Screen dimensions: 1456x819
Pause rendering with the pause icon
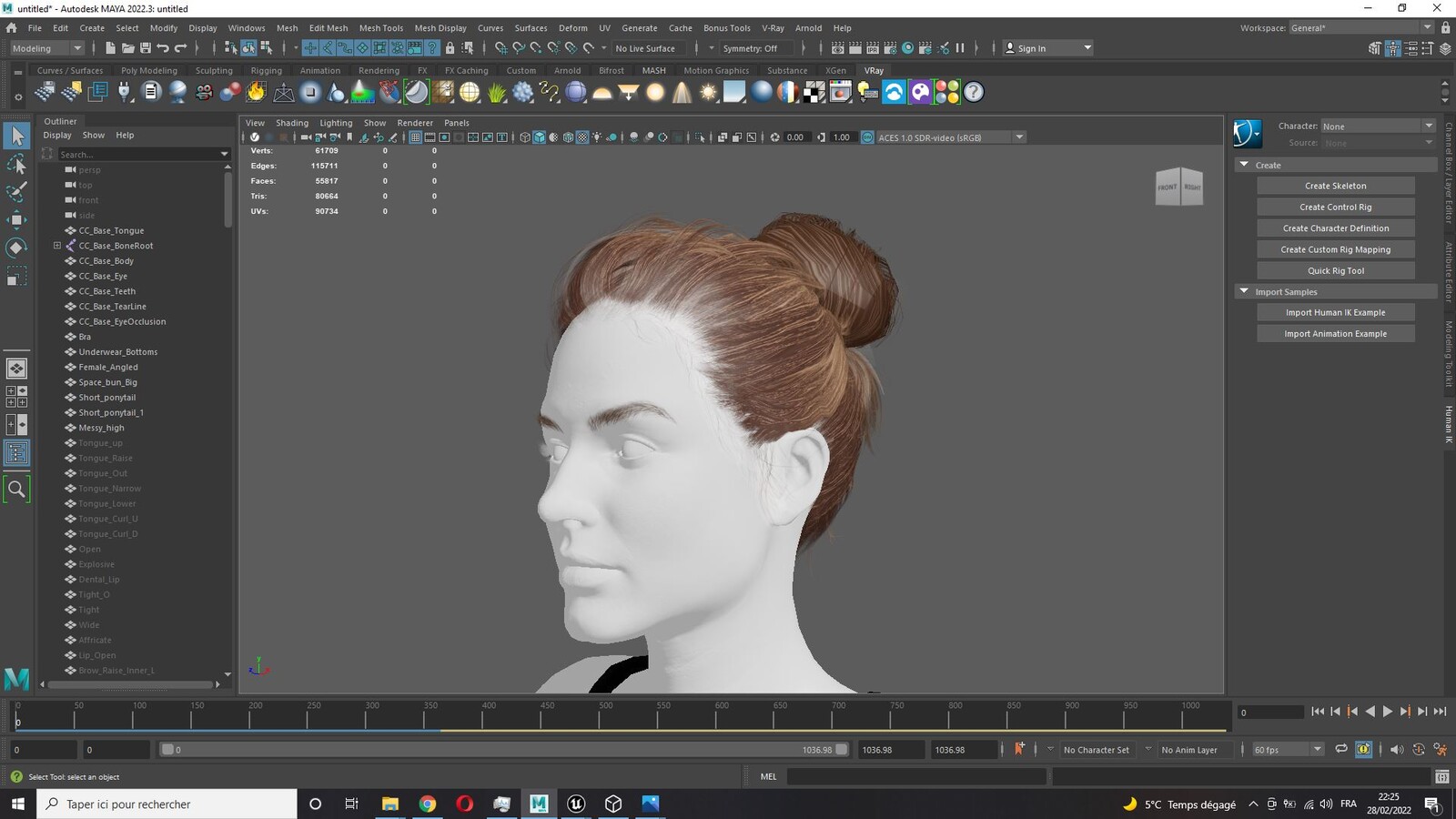coord(960,48)
